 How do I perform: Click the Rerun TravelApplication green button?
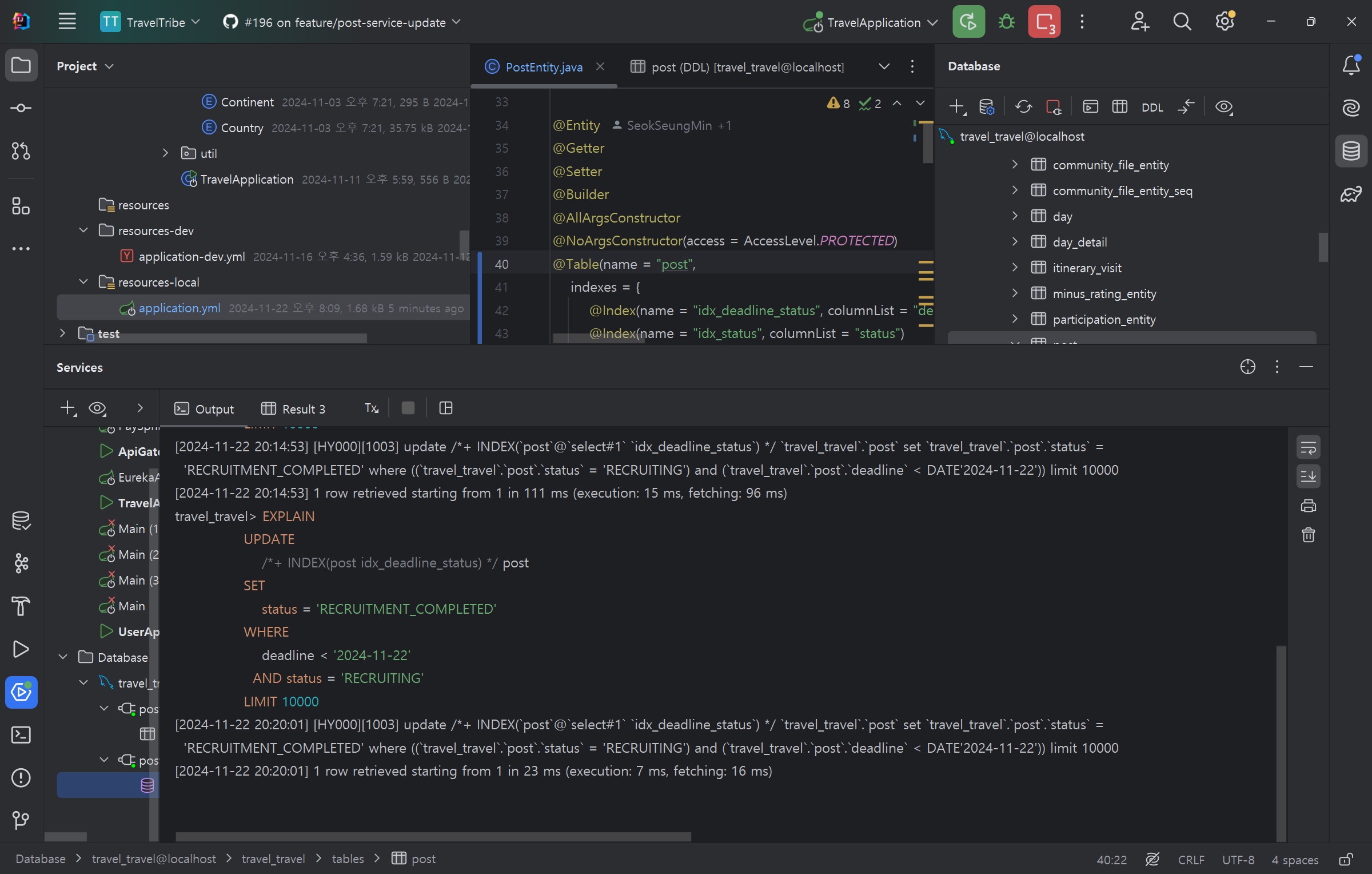click(968, 22)
